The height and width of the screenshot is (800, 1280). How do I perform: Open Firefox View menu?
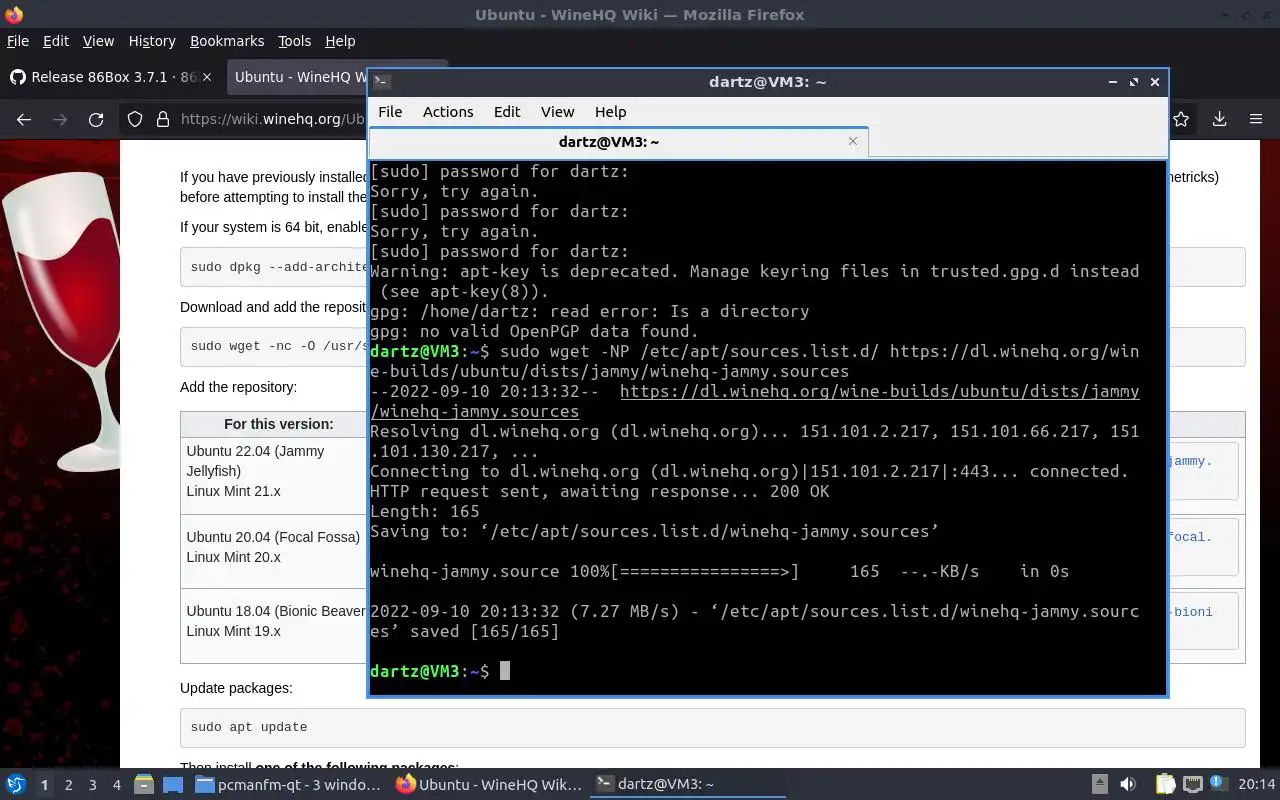pyautogui.click(x=98, y=41)
